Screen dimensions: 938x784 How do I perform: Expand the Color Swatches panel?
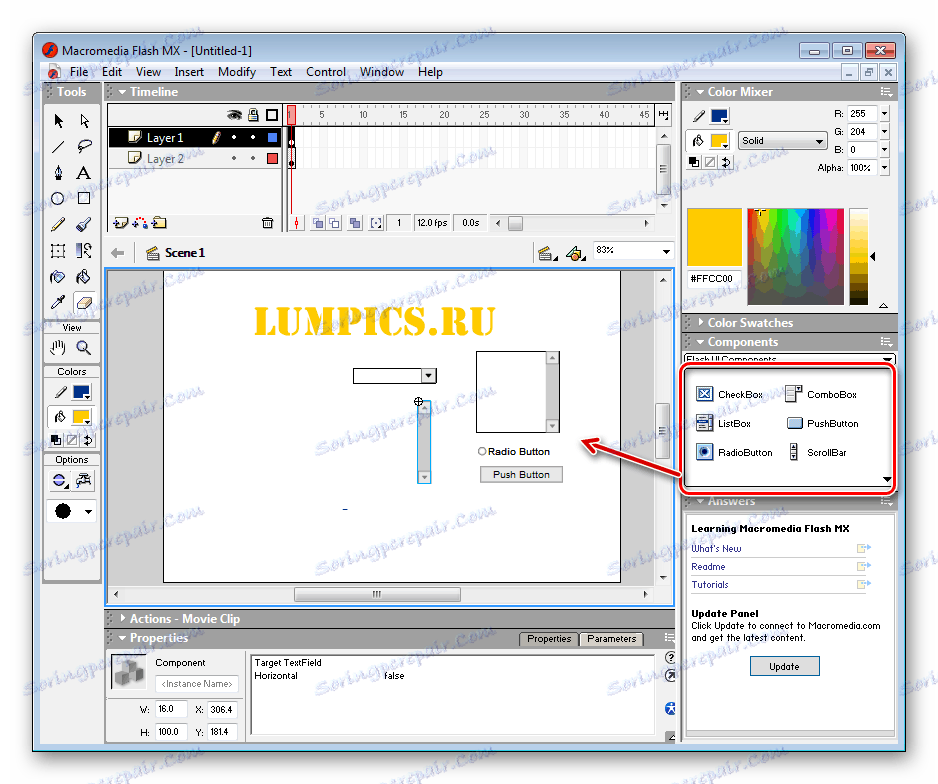(x=701, y=322)
